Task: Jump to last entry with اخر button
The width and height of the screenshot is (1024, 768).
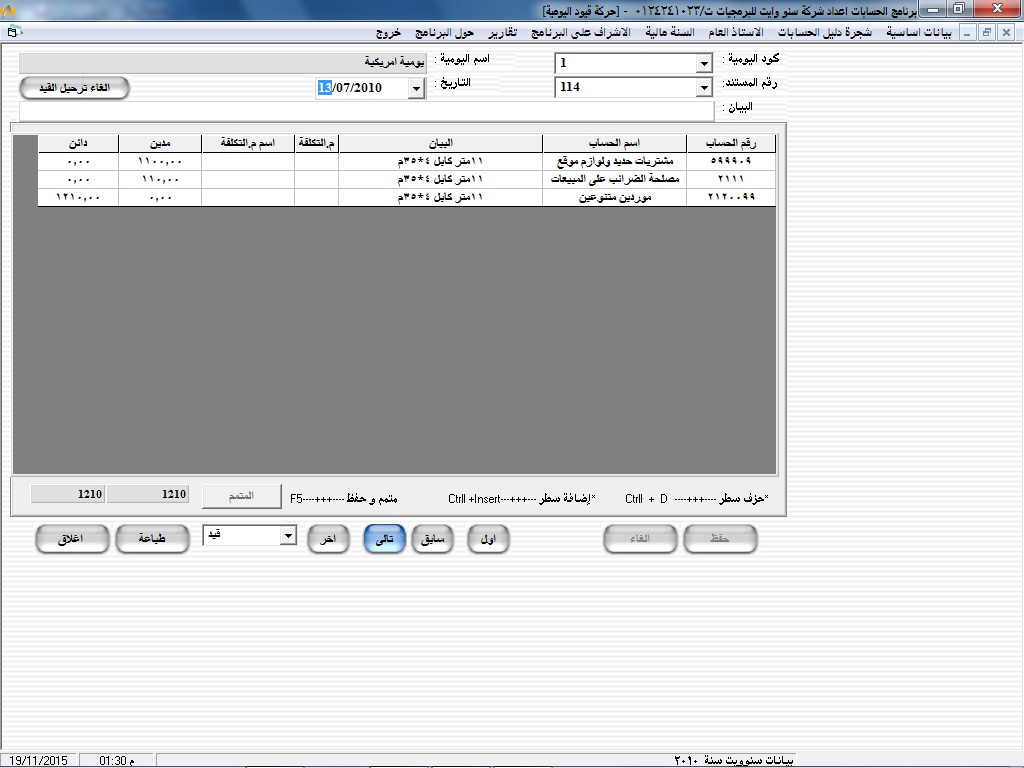Action: (328, 539)
